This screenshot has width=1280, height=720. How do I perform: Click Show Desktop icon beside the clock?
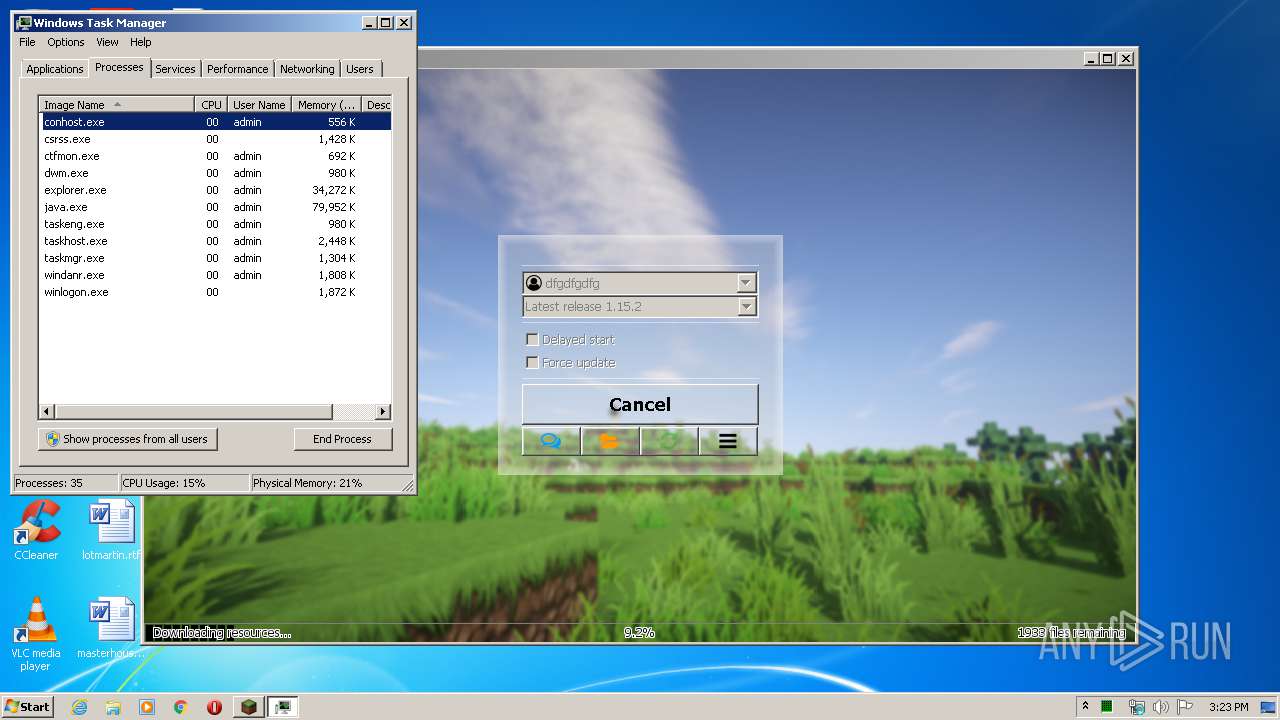[1270, 707]
